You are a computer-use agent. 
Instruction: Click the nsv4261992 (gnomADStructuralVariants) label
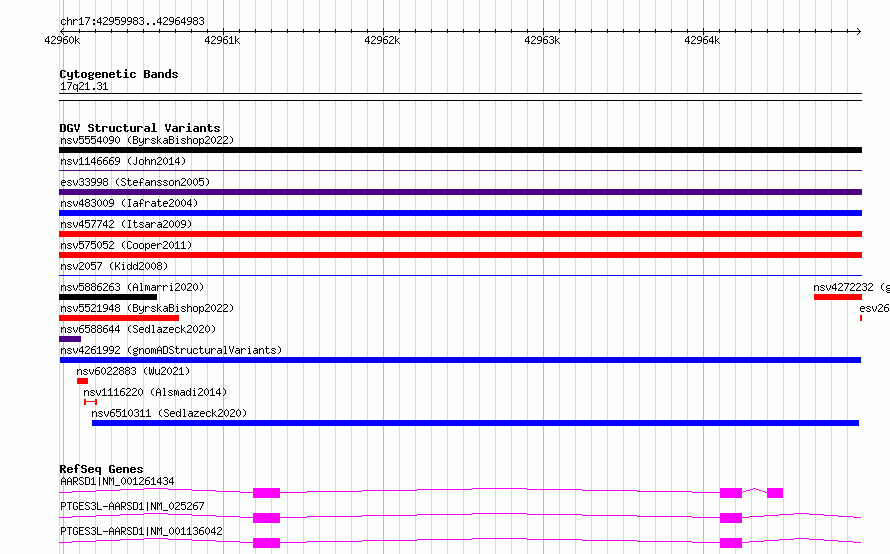[x=171, y=350]
